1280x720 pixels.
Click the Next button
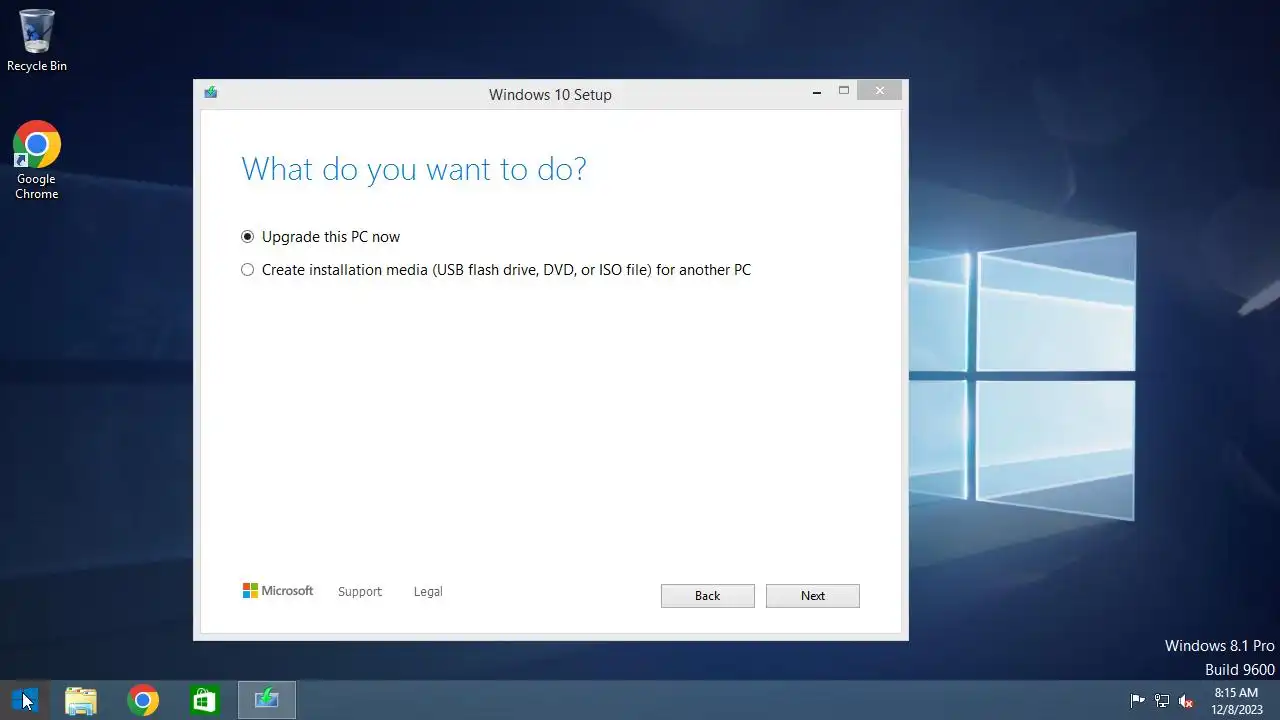(813, 596)
